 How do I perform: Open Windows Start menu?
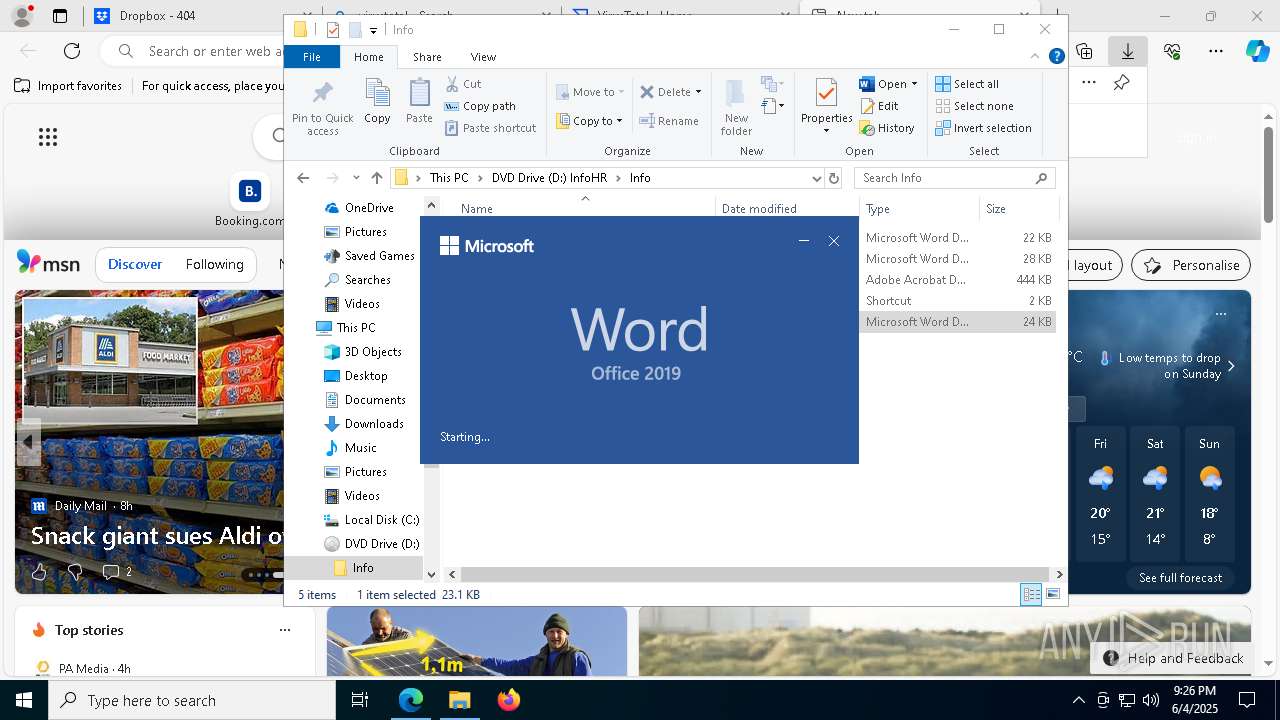point(24,700)
